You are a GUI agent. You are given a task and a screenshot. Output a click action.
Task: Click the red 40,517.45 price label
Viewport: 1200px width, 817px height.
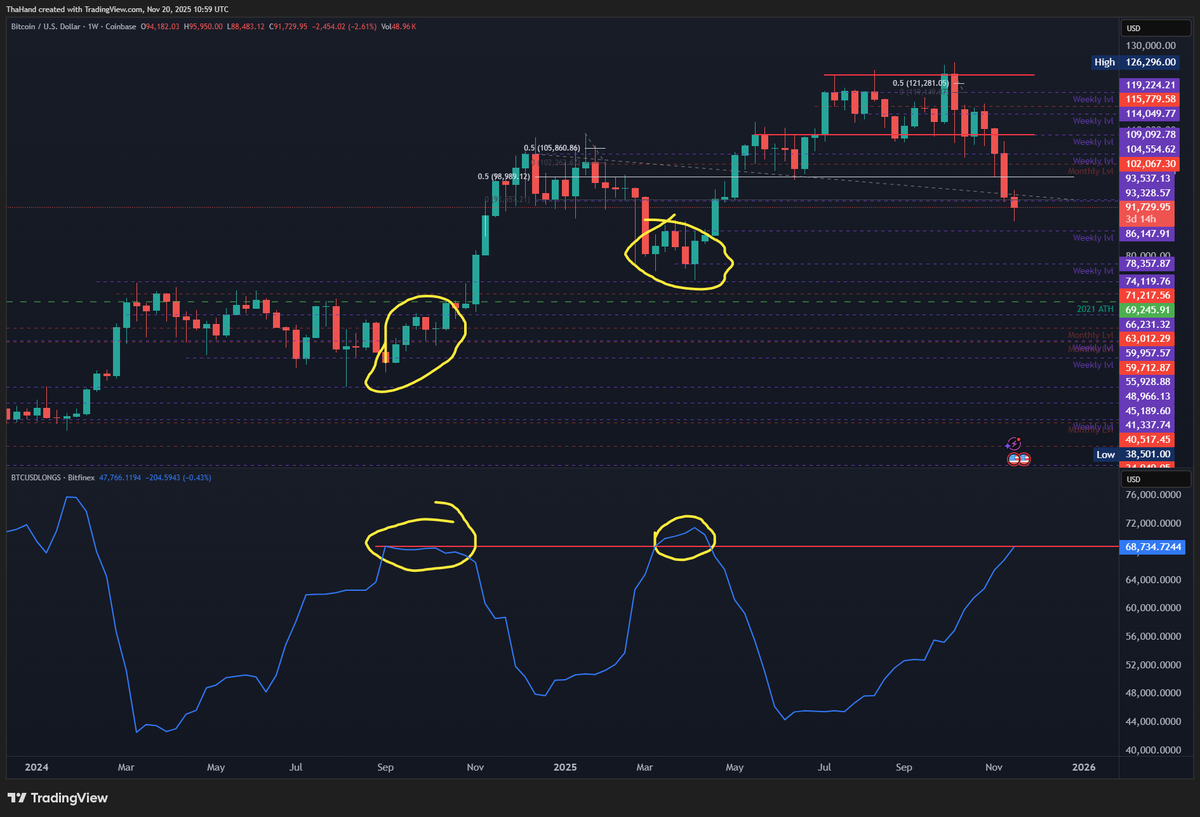click(1148, 439)
